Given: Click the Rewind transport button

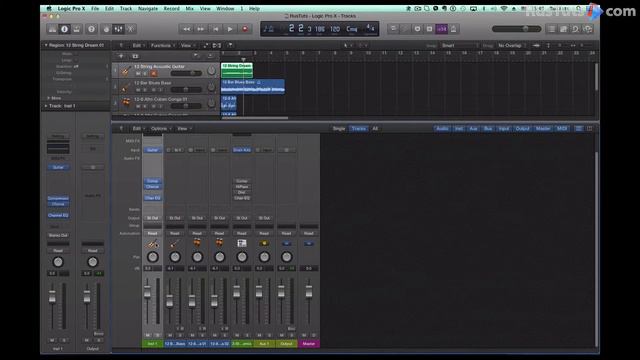Looking at the screenshot, I should (186, 29).
